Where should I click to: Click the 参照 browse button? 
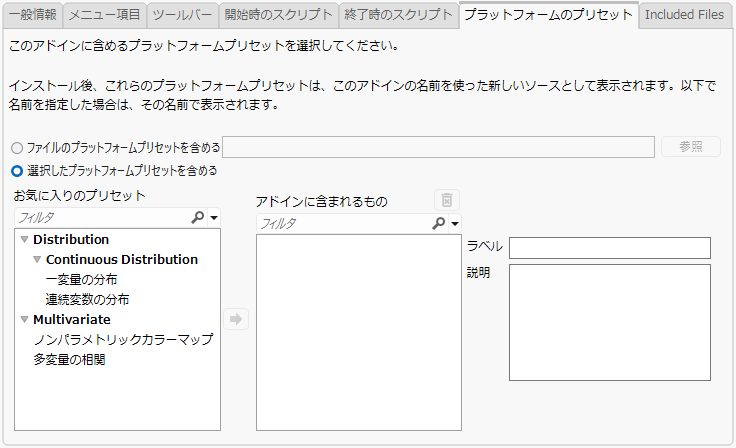[x=691, y=147]
